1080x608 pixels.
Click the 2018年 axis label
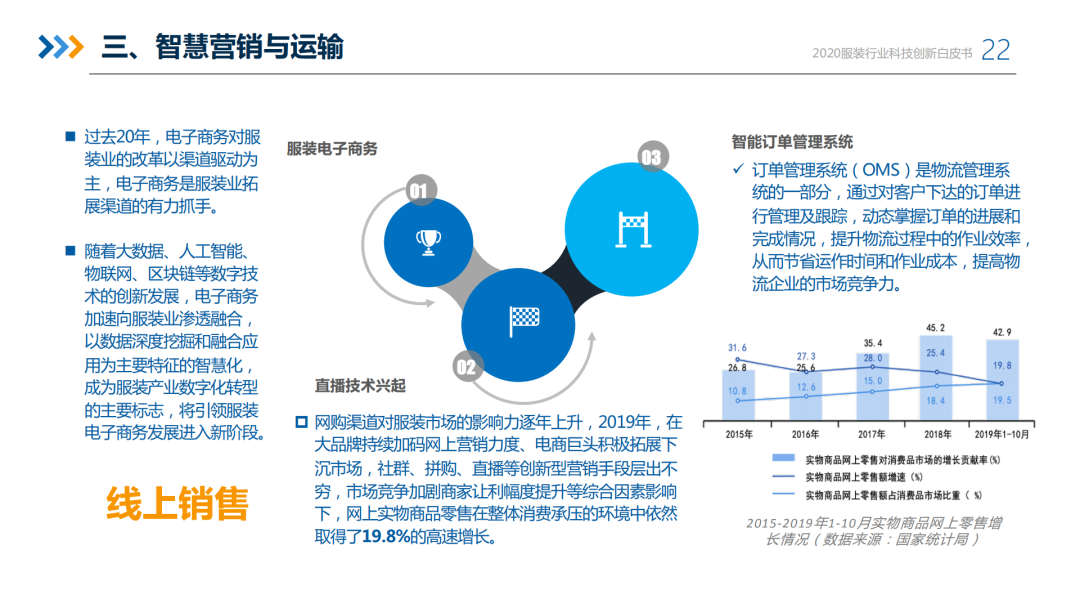pos(937,434)
